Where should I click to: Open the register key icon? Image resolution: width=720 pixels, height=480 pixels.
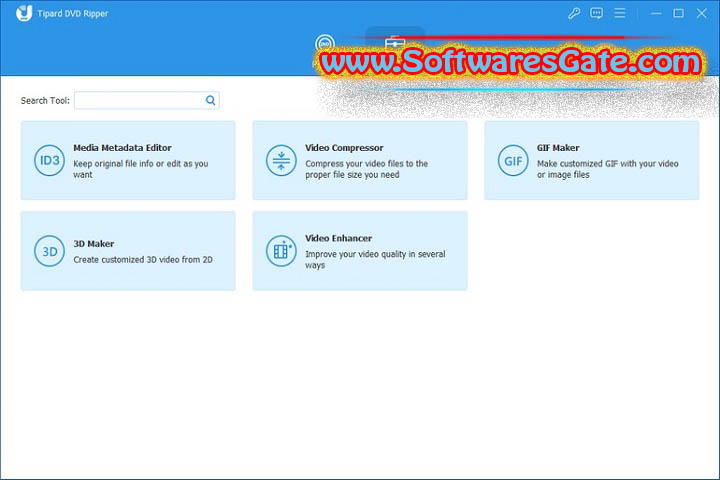tap(574, 13)
